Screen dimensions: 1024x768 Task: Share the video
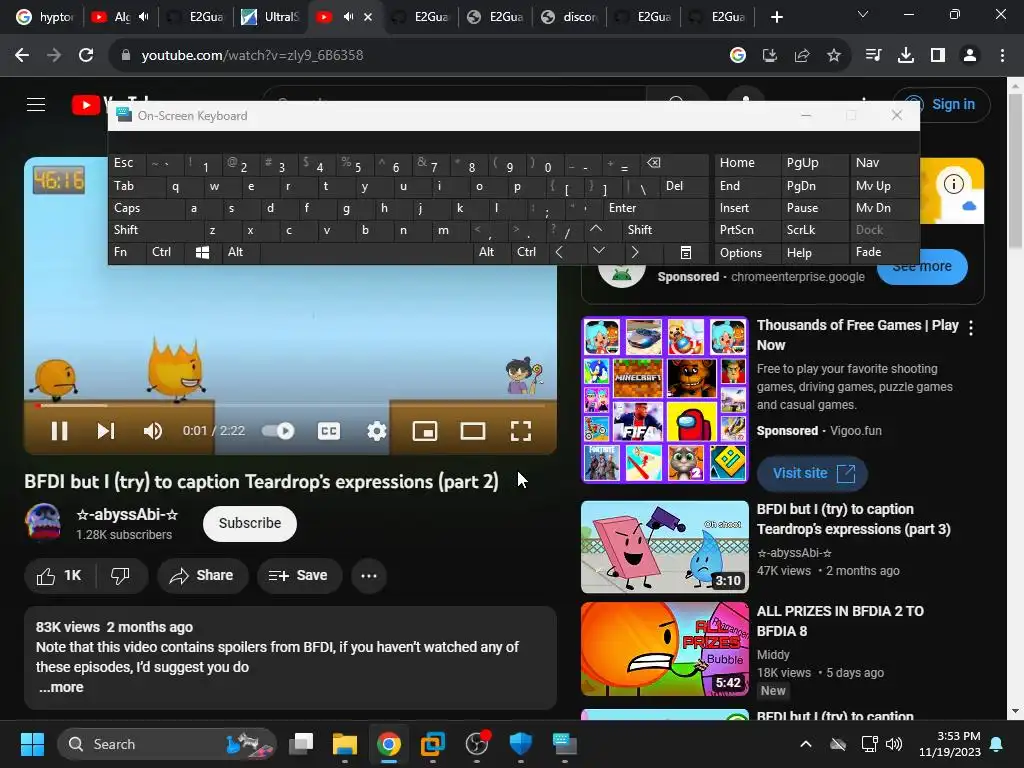(202, 576)
